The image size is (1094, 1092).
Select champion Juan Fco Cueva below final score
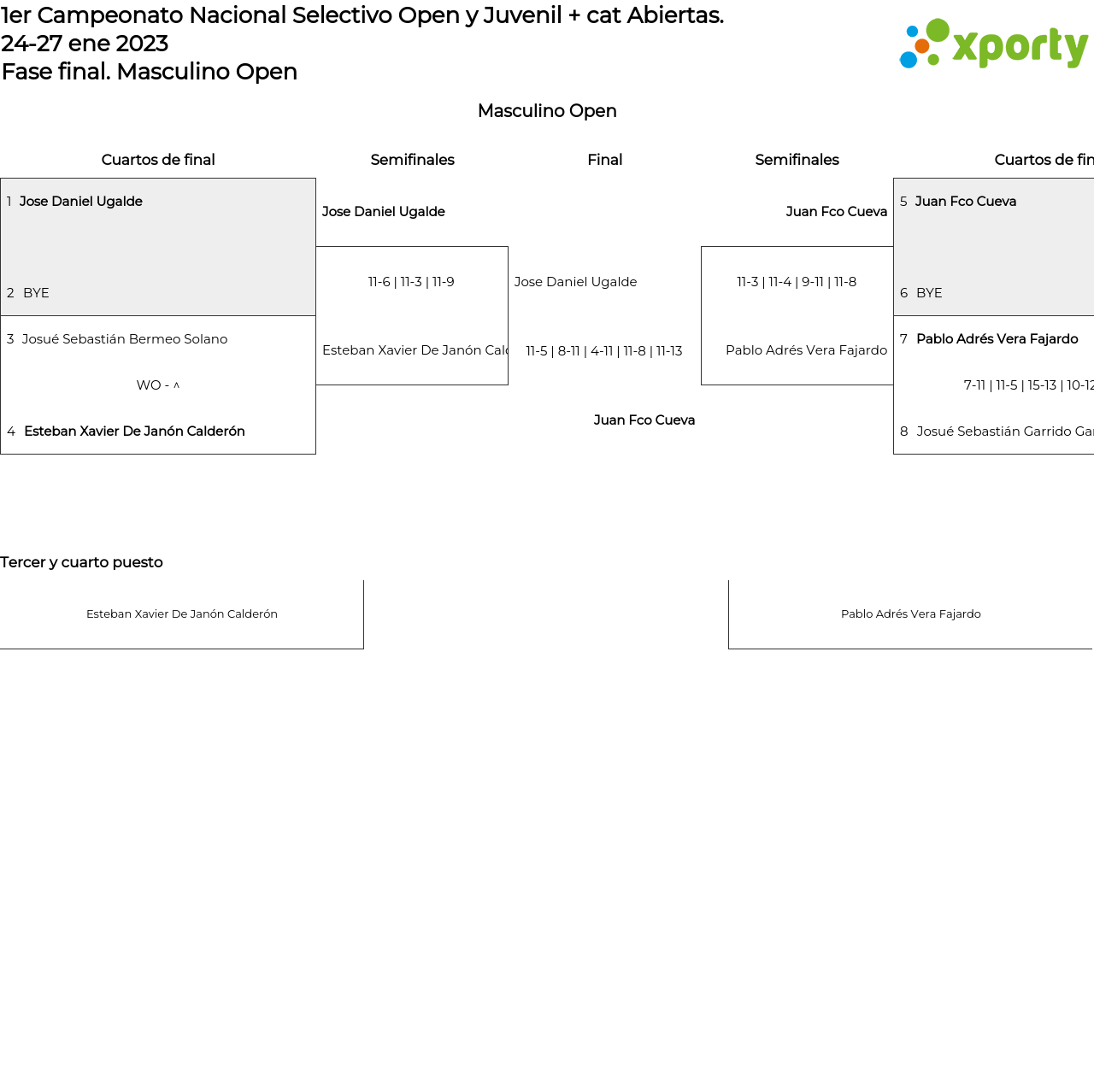pos(644,420)
